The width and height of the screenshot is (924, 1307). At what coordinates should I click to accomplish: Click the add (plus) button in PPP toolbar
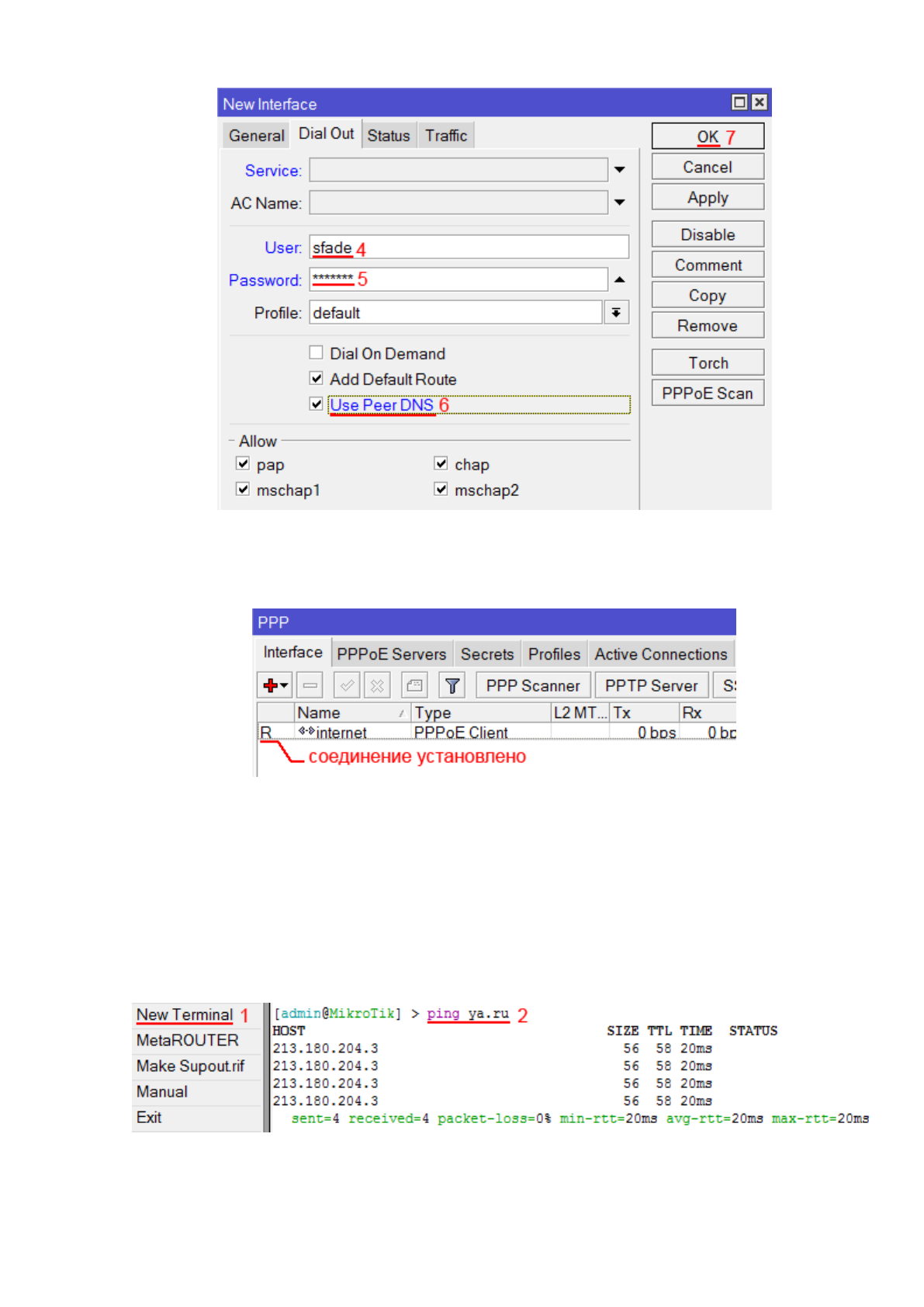[275, 685]
